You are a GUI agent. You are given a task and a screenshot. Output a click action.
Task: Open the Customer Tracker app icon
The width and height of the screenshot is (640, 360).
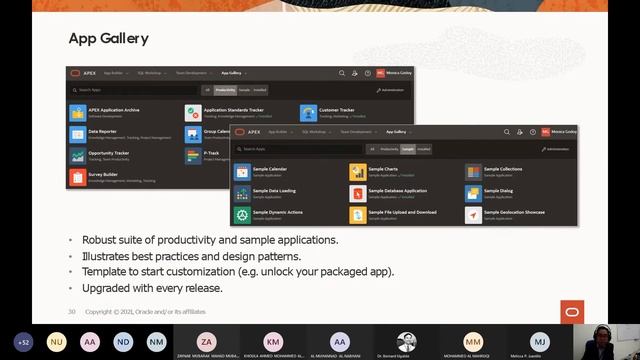[x=308, y=113]
